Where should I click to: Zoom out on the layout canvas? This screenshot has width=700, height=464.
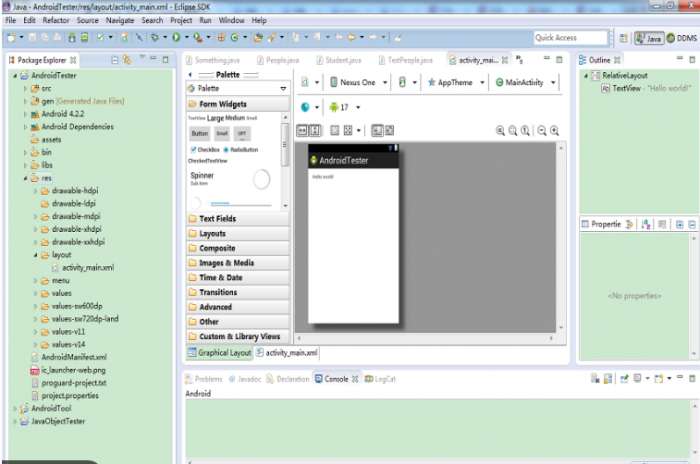coord(542,130)
